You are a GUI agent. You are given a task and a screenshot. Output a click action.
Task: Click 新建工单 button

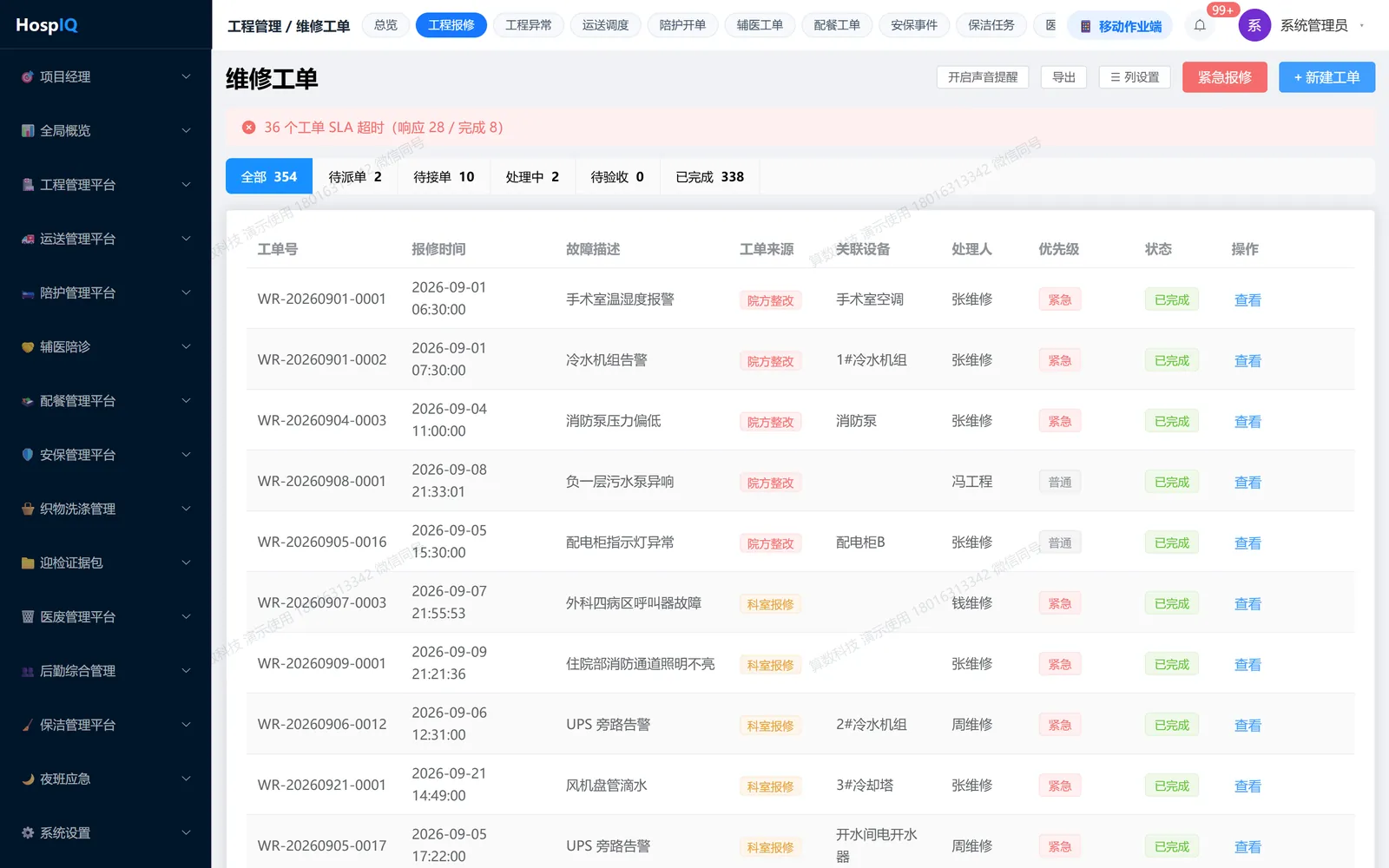click(1326, 77)
